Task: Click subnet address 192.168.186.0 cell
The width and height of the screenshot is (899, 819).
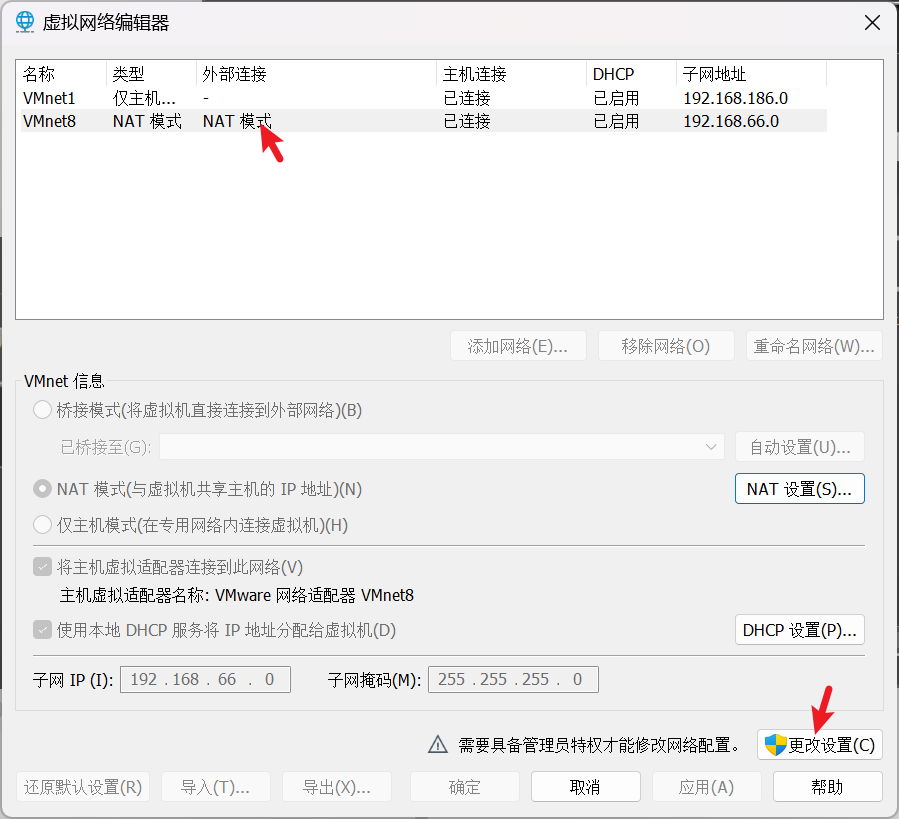Action: tap(736, 98)
